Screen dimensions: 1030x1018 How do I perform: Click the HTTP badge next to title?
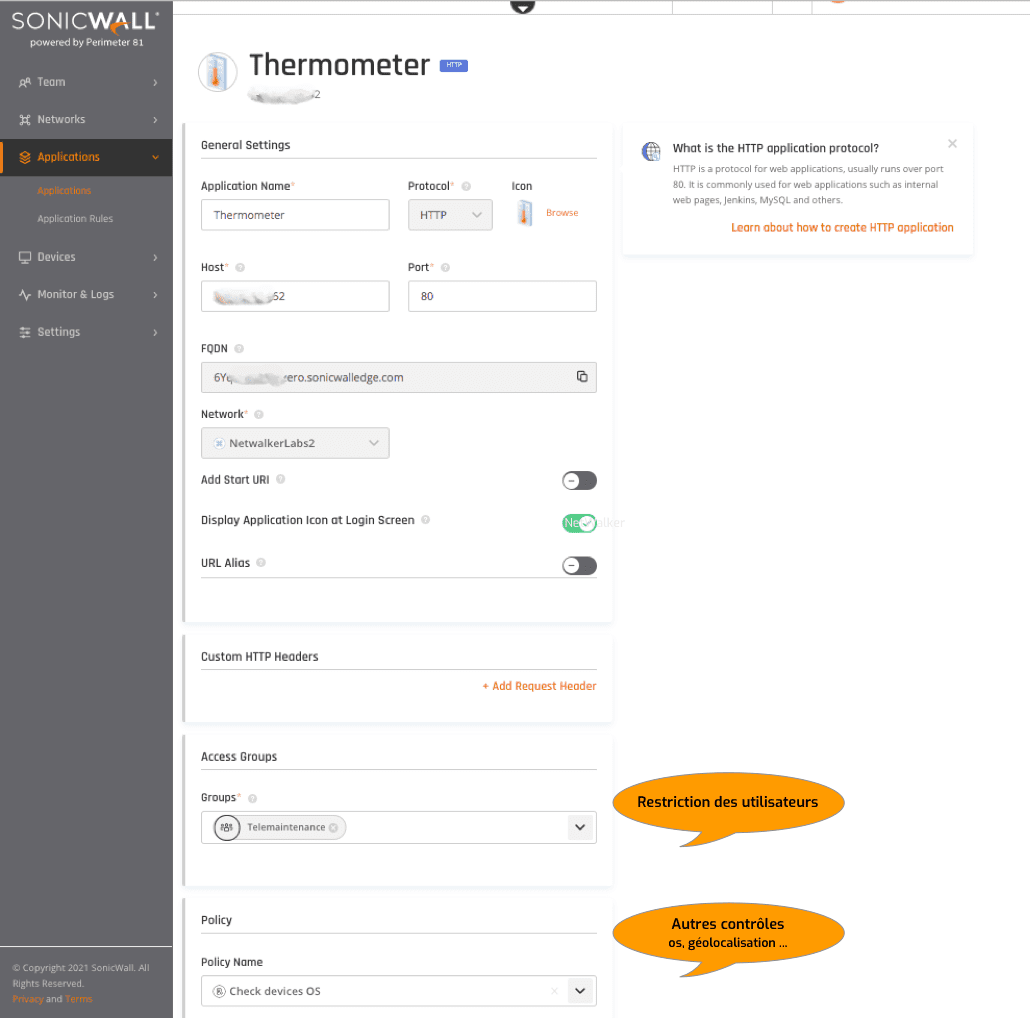pyautogui.click(x=454, y=65)
